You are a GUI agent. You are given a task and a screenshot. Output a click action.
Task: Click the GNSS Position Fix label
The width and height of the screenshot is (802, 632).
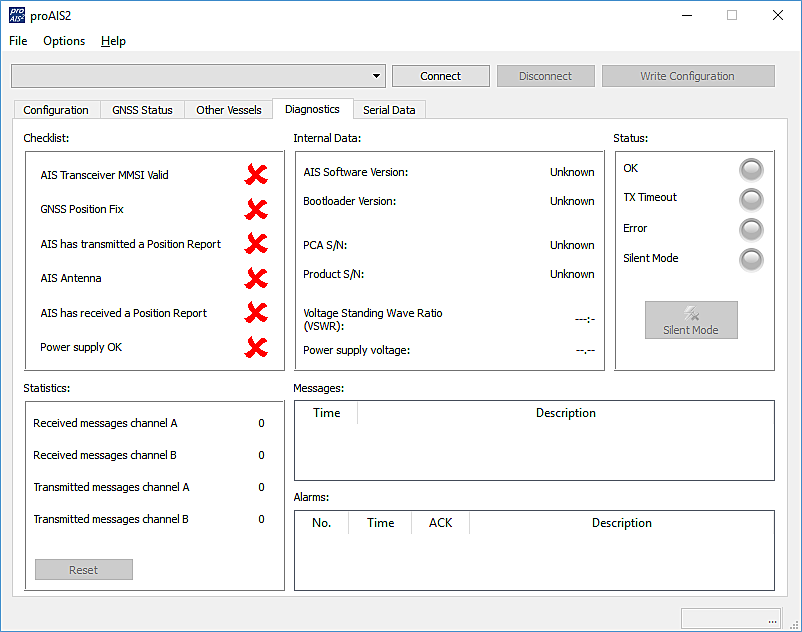point(82,209)
